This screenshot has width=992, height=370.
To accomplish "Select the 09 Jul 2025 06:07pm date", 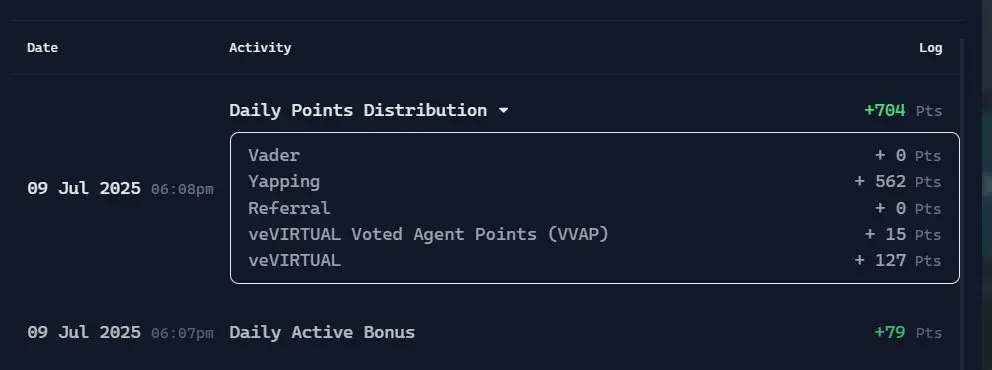I will coord(120,332).
